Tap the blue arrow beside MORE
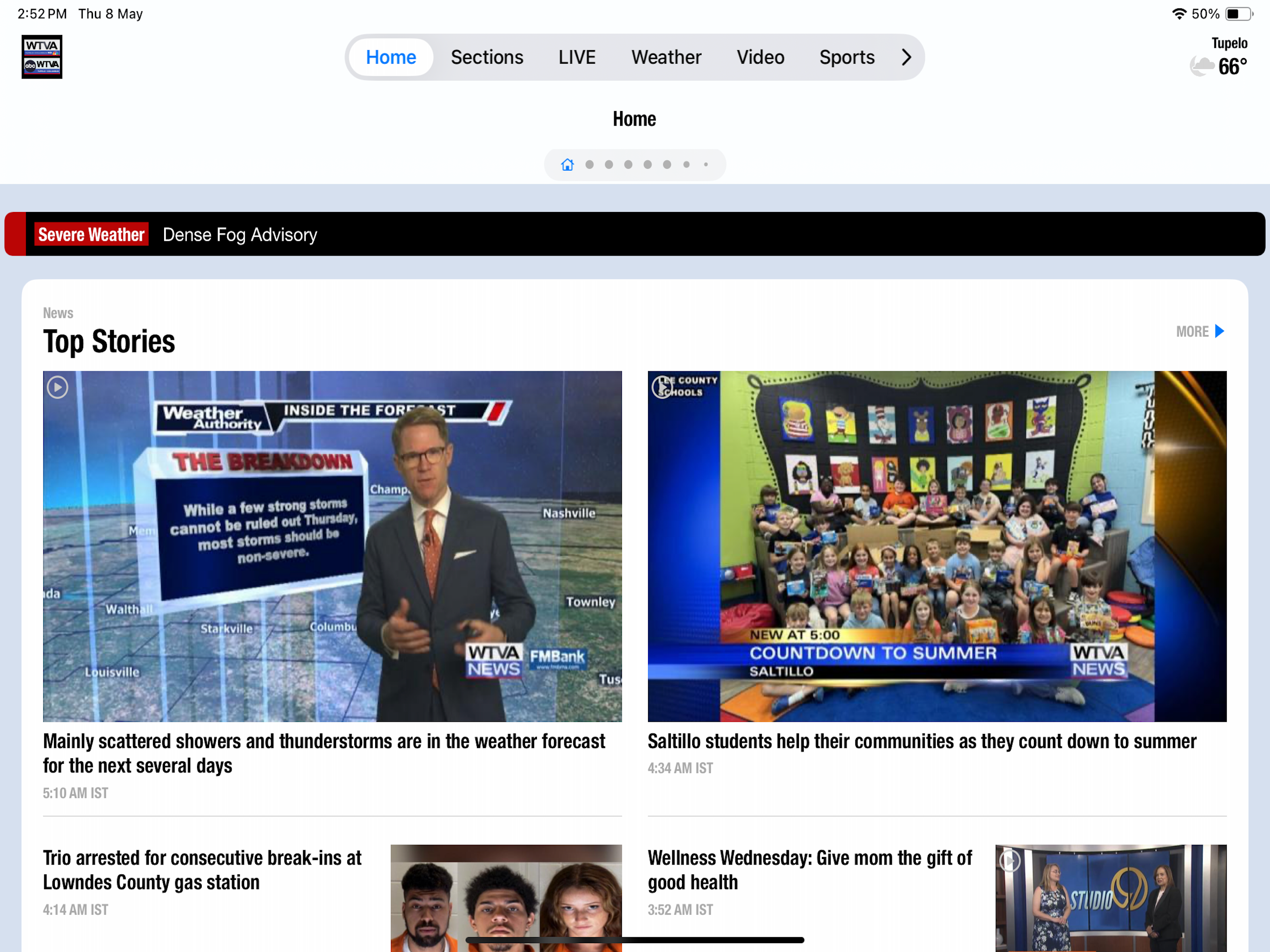This screenshot has height=952, width=1270. [x=1219, y=331]
